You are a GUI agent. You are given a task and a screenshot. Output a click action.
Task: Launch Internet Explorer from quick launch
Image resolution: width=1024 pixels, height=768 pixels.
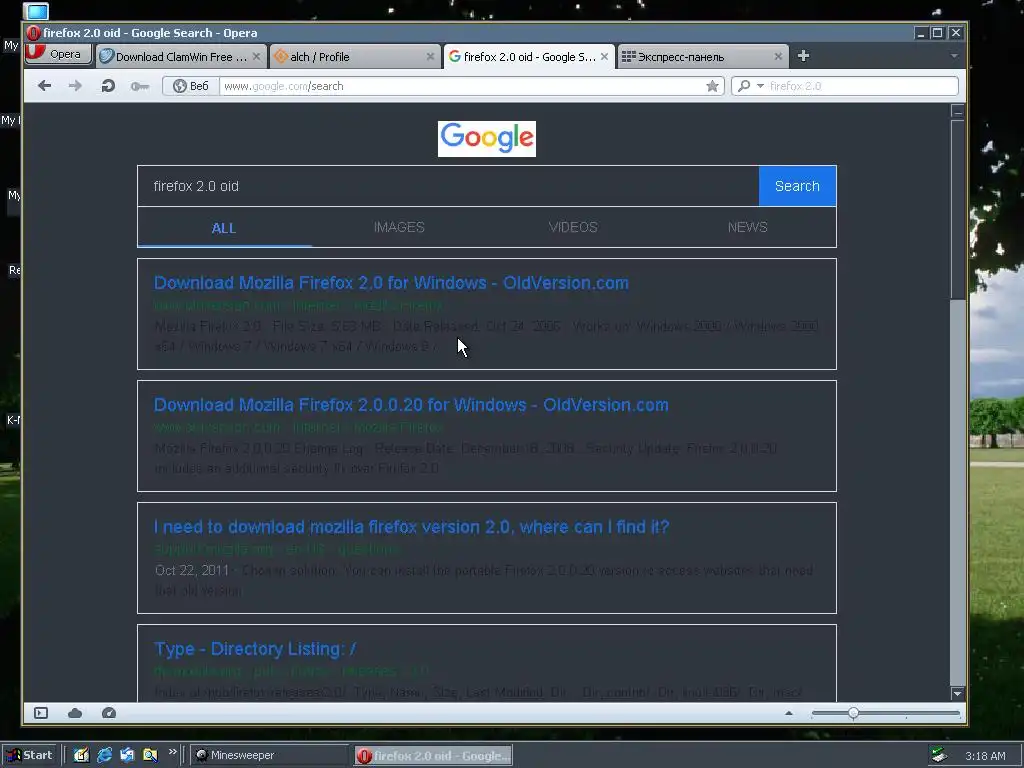pyautogui.click(x=104, y=755)
